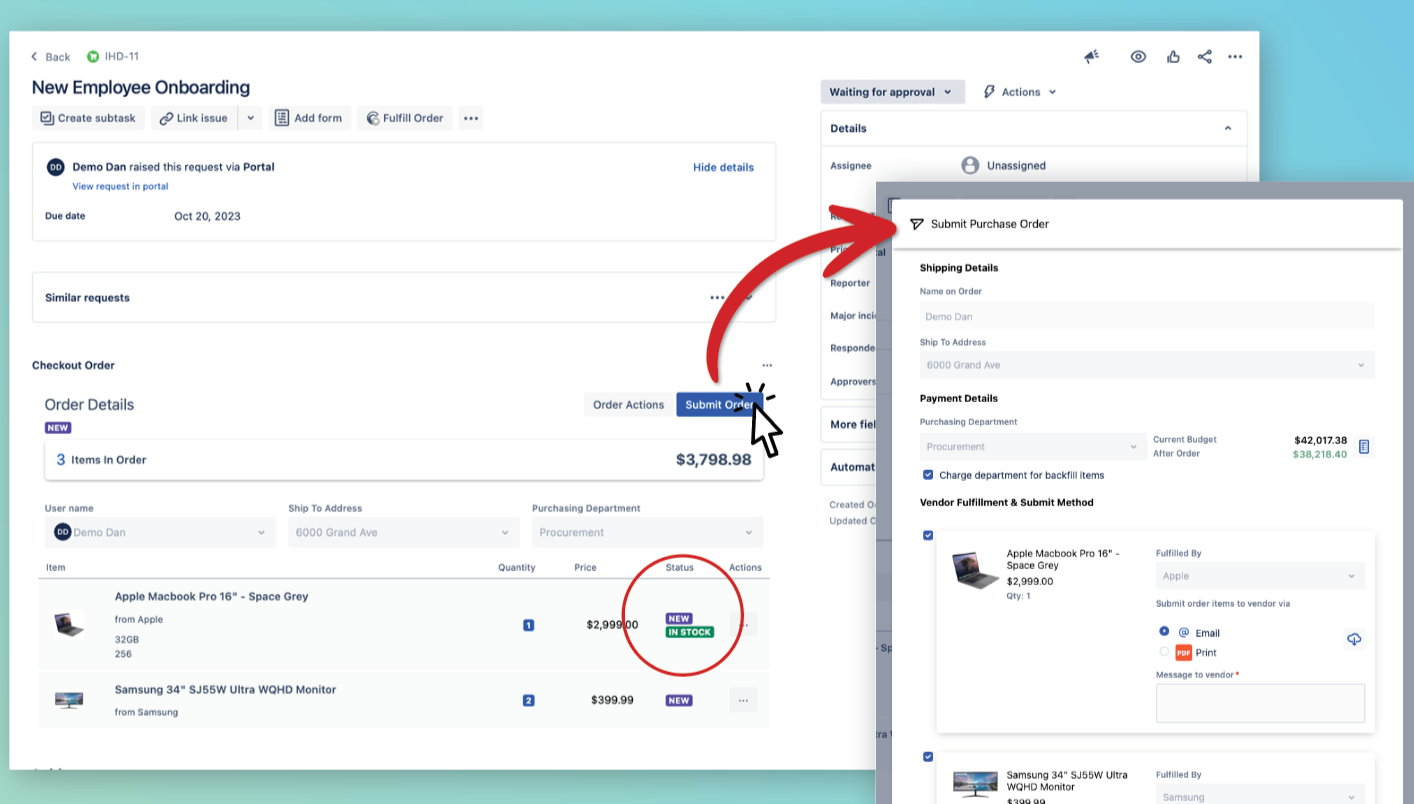Click the Order Actions button

click(628, 405)
